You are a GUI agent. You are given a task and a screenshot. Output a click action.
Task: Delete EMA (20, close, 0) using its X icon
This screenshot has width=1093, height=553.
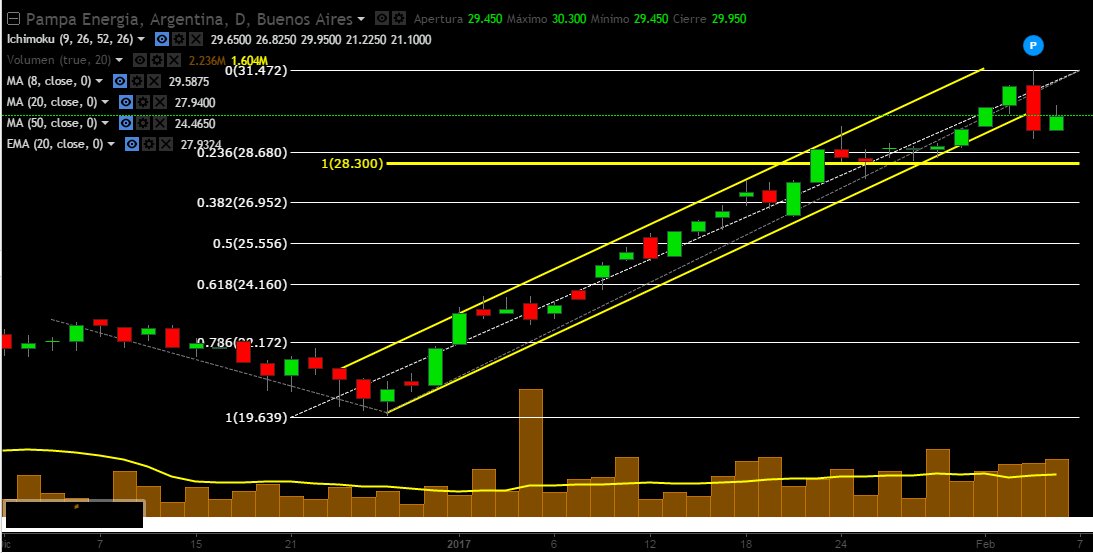166,144
